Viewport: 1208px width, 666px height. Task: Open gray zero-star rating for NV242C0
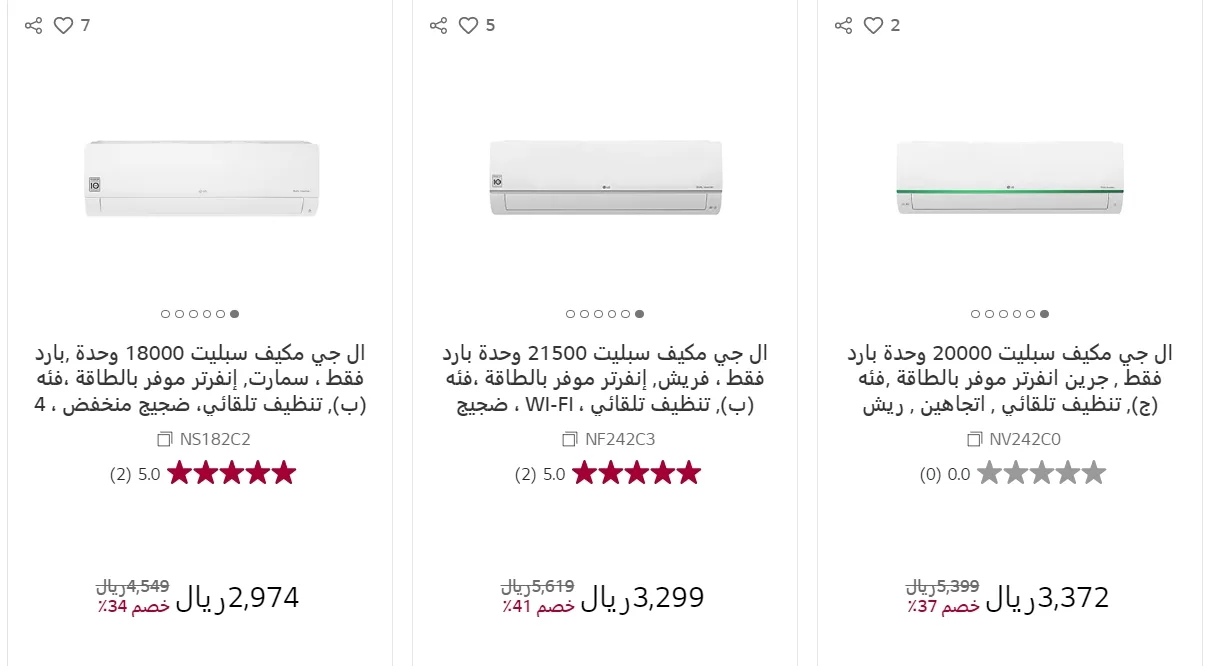coord(1041,473)
